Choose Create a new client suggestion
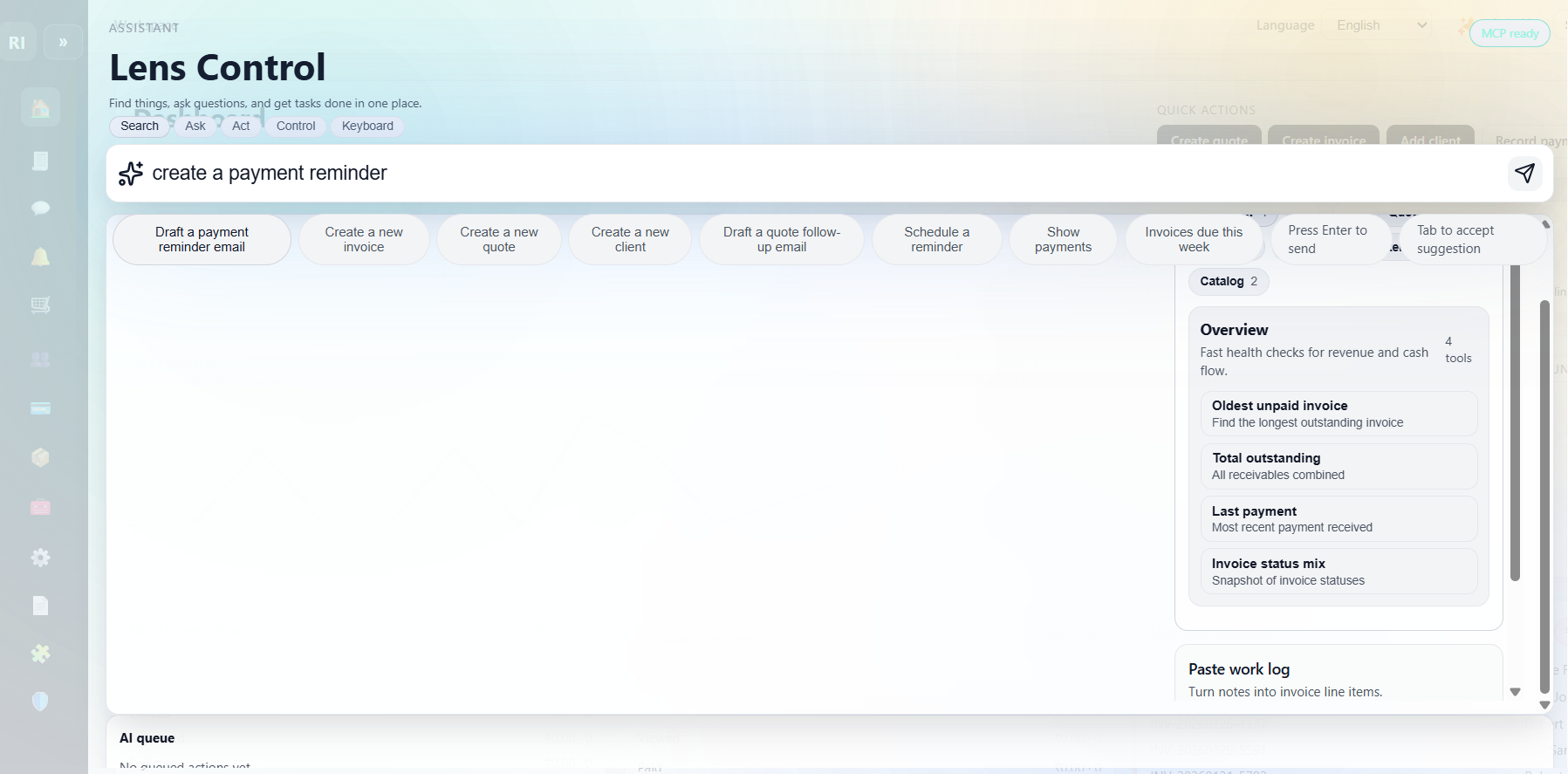1568x774 pixels. click(x=630, y=239)
